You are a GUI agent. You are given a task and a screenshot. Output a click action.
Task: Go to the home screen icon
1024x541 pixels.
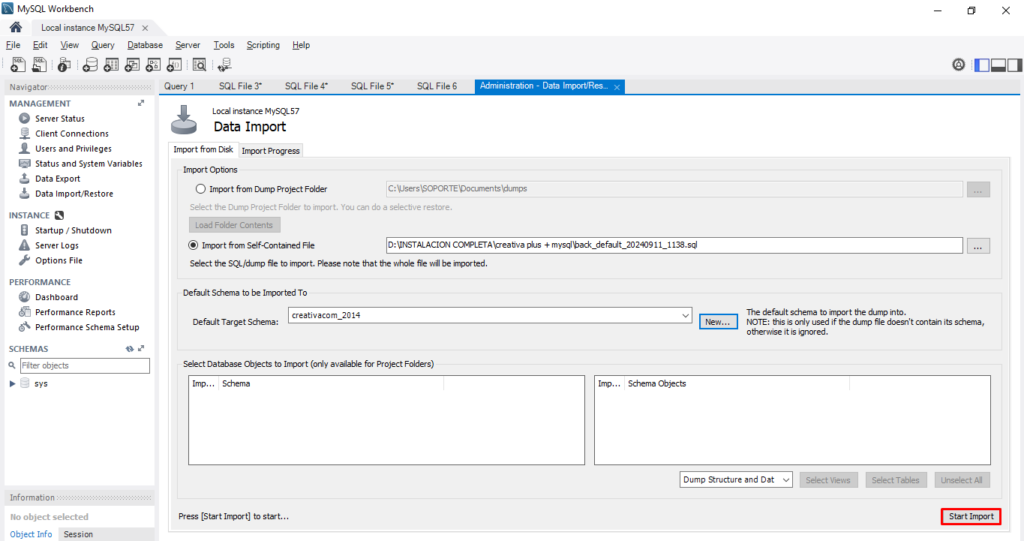pos(16,27)
